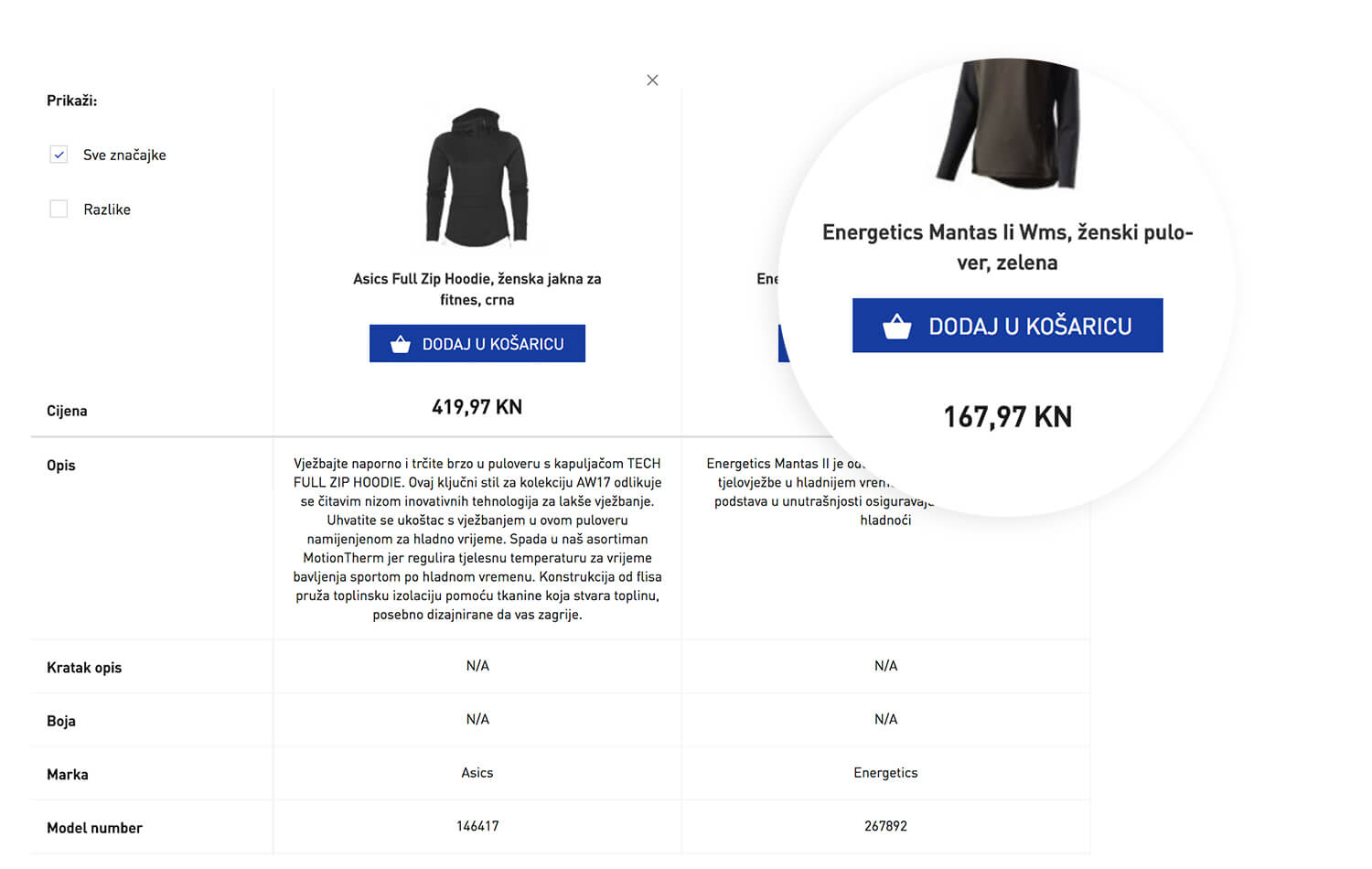Open the Asics black hoodie product image
This screenshot has height=869, width=1372.
pos(477,177)
